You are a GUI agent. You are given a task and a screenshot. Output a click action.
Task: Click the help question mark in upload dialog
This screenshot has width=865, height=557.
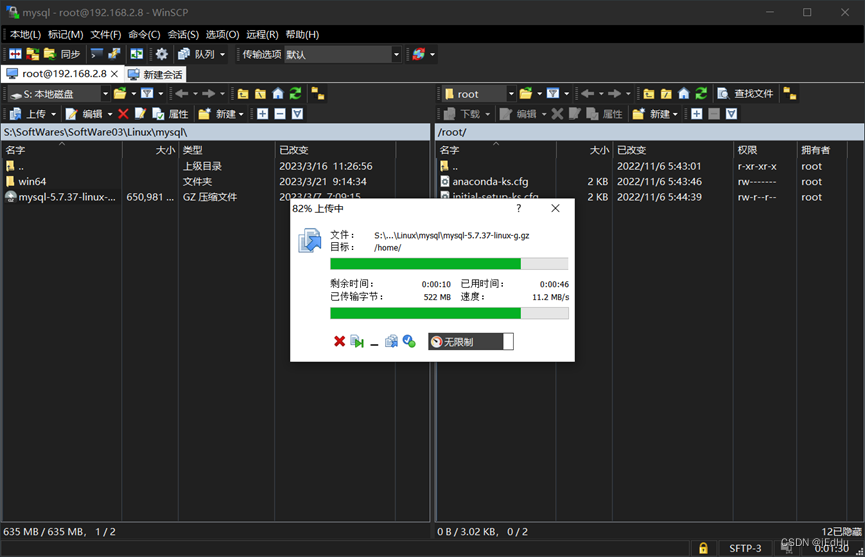[x=519, y=208]
